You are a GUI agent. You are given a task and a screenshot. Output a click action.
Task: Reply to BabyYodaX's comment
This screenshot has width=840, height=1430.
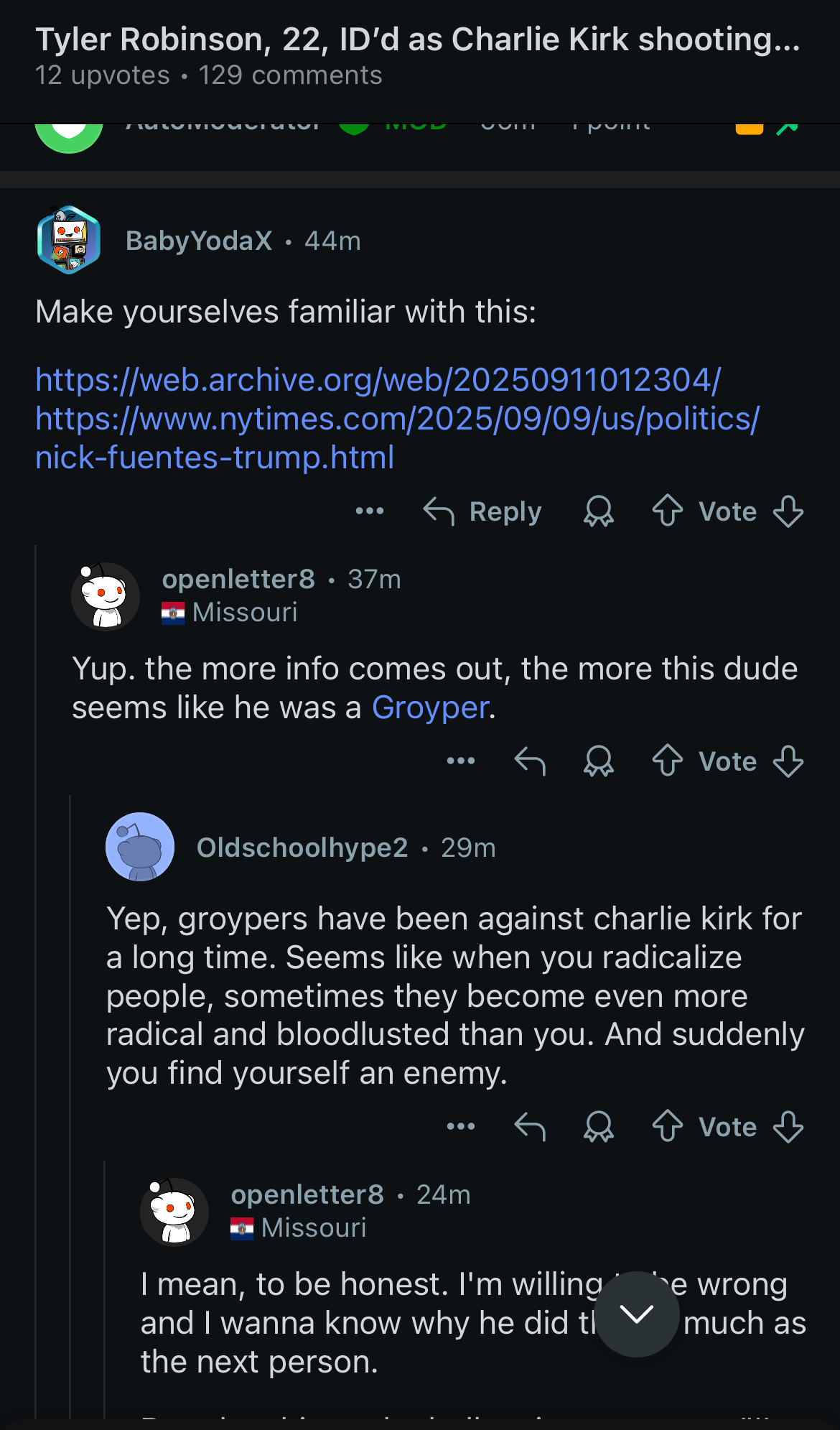point(483,511)
